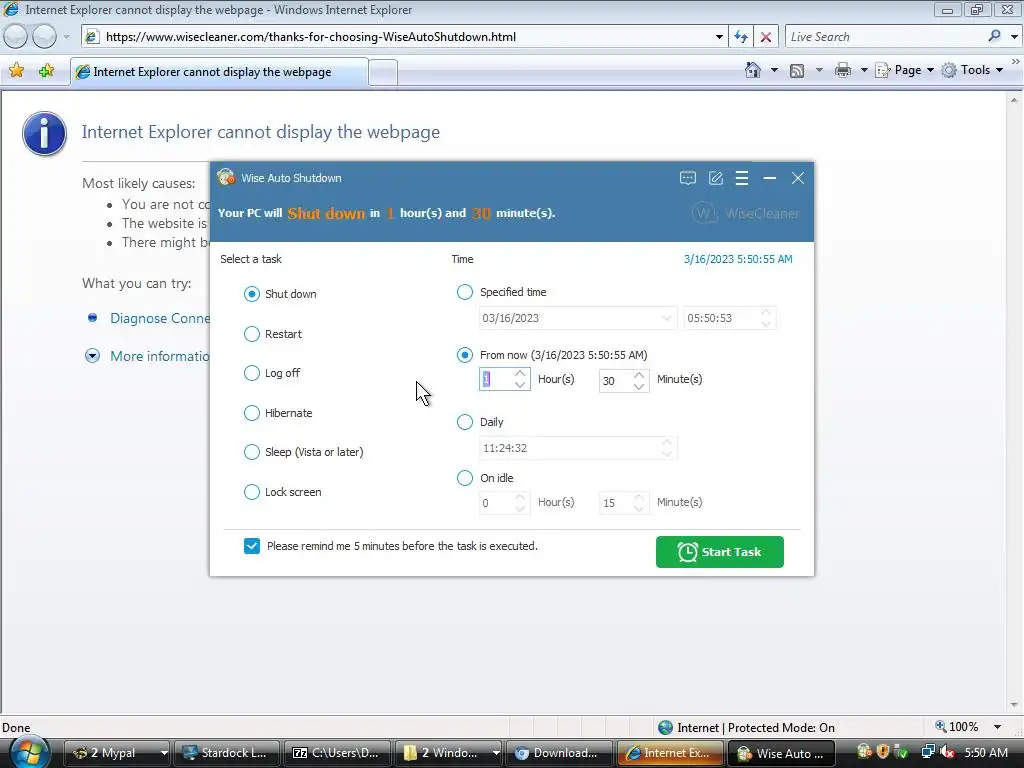
Task: Open the hamburger menu in Wise Auto Shutdown
Action: (742, 178)
